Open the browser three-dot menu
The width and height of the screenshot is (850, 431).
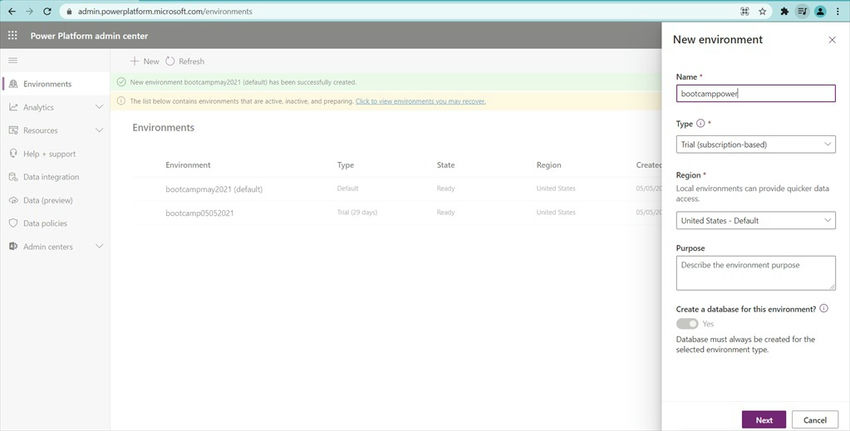coord(838,11)
